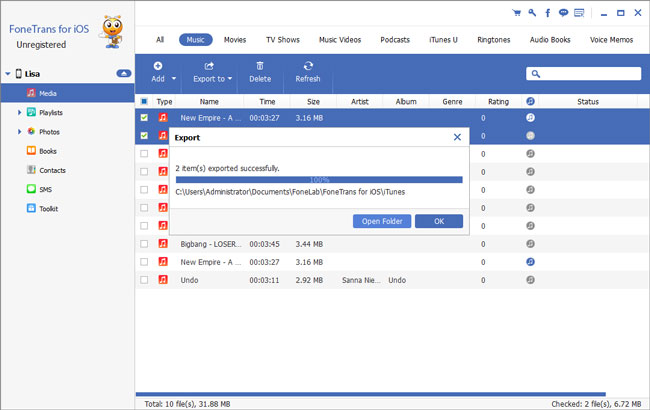Image resolution: width=650 pixels, height=410 pixels.
Task: Click the iTunes status icon of Undo row
Action: click(x=530, y=280)
